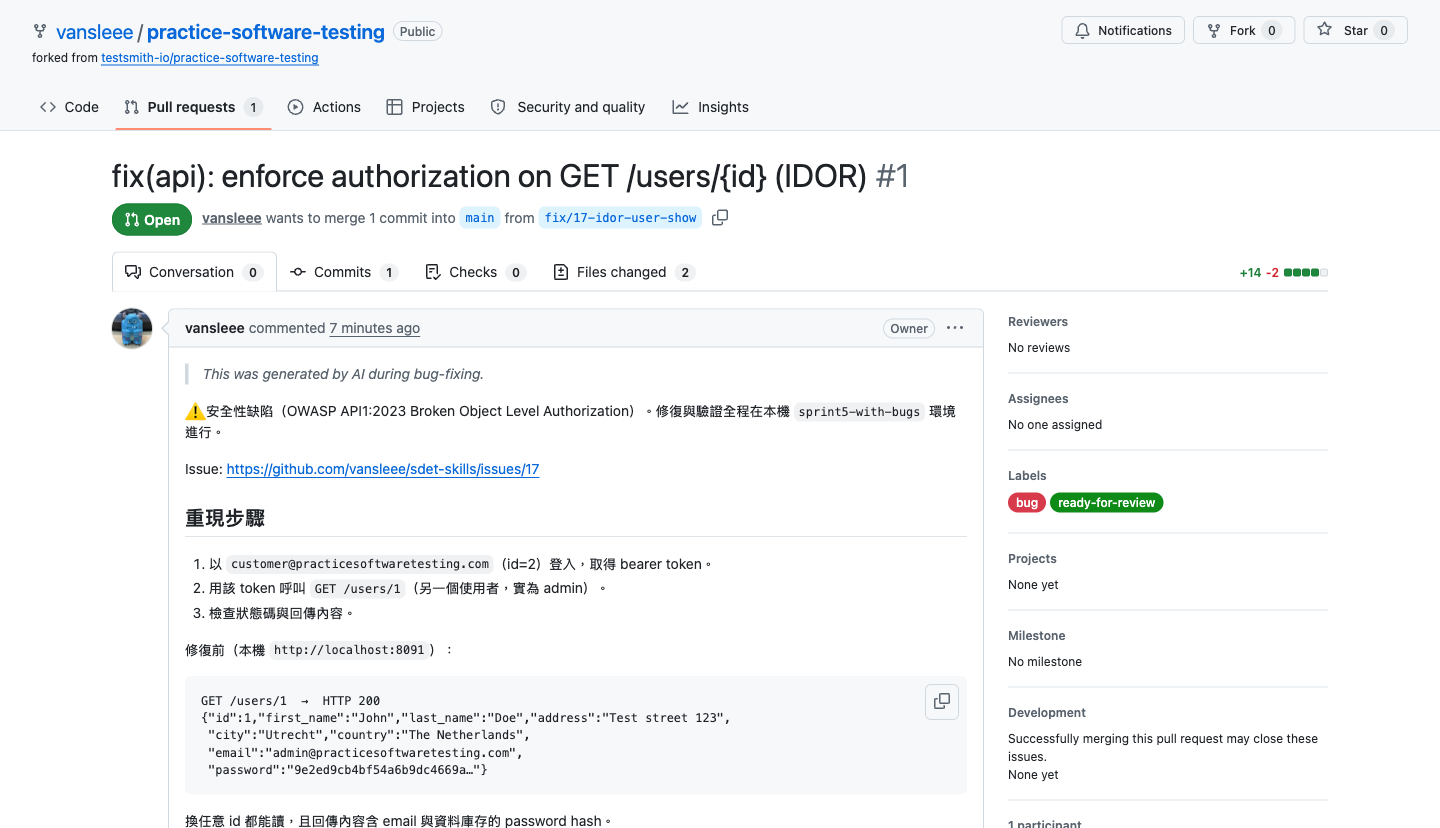
Task: Open the Checks tab
Action: (475, 272)
